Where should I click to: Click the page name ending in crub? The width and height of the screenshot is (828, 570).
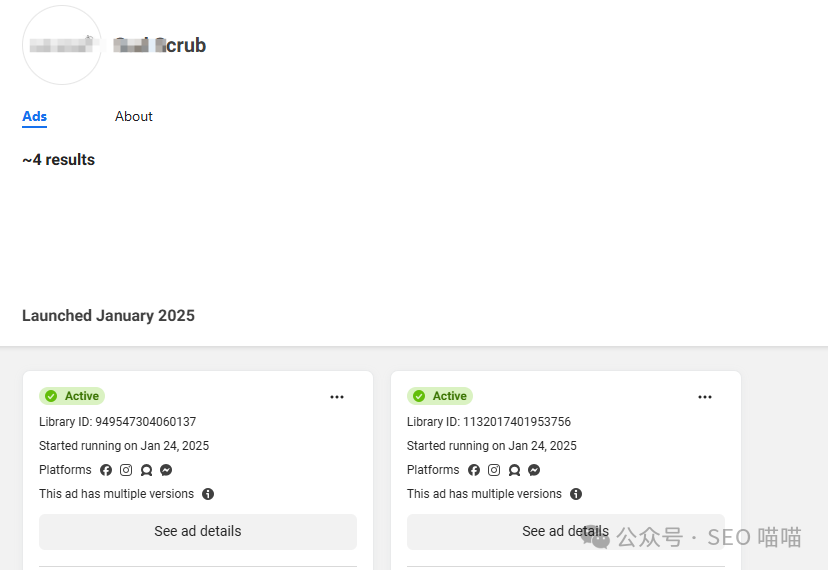[159, 45]
